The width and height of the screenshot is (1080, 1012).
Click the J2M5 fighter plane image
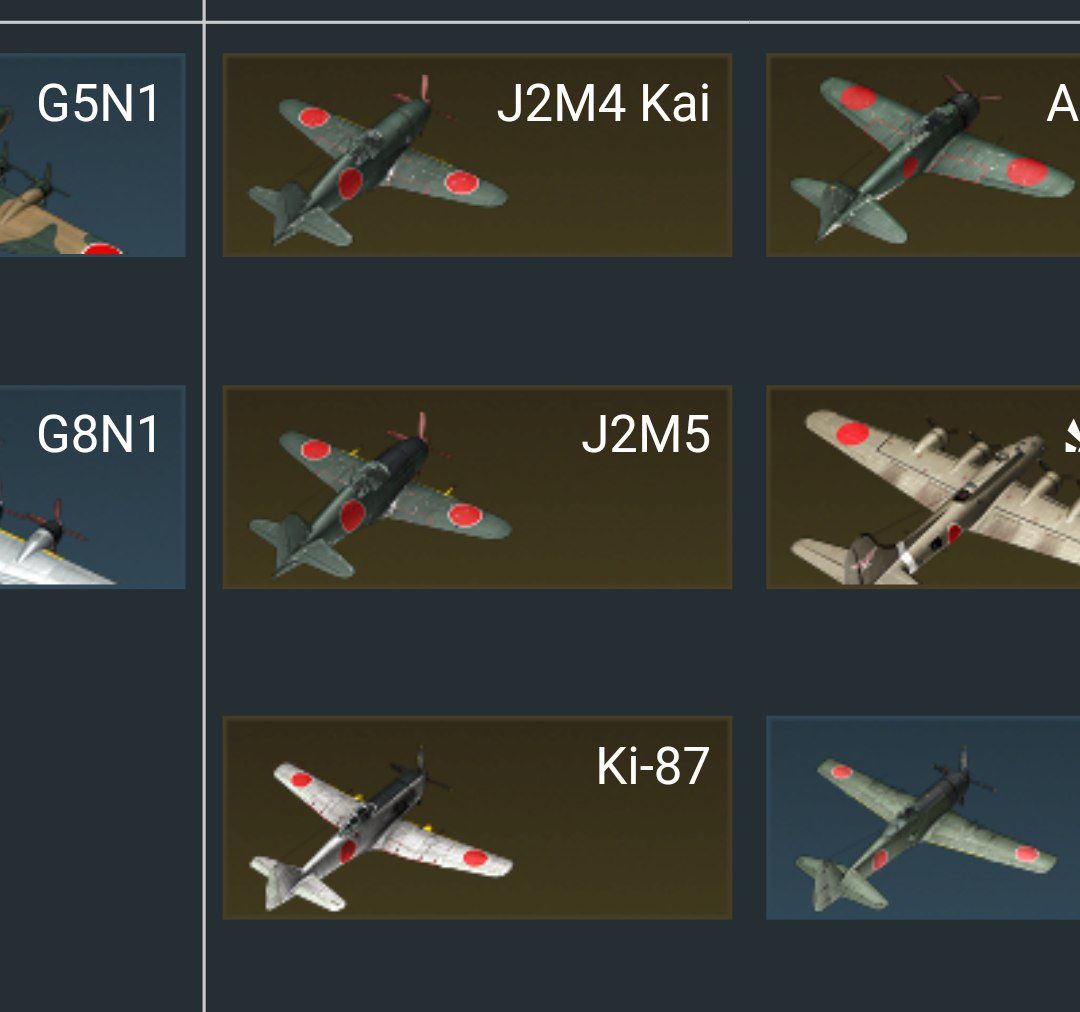[380, 495]
